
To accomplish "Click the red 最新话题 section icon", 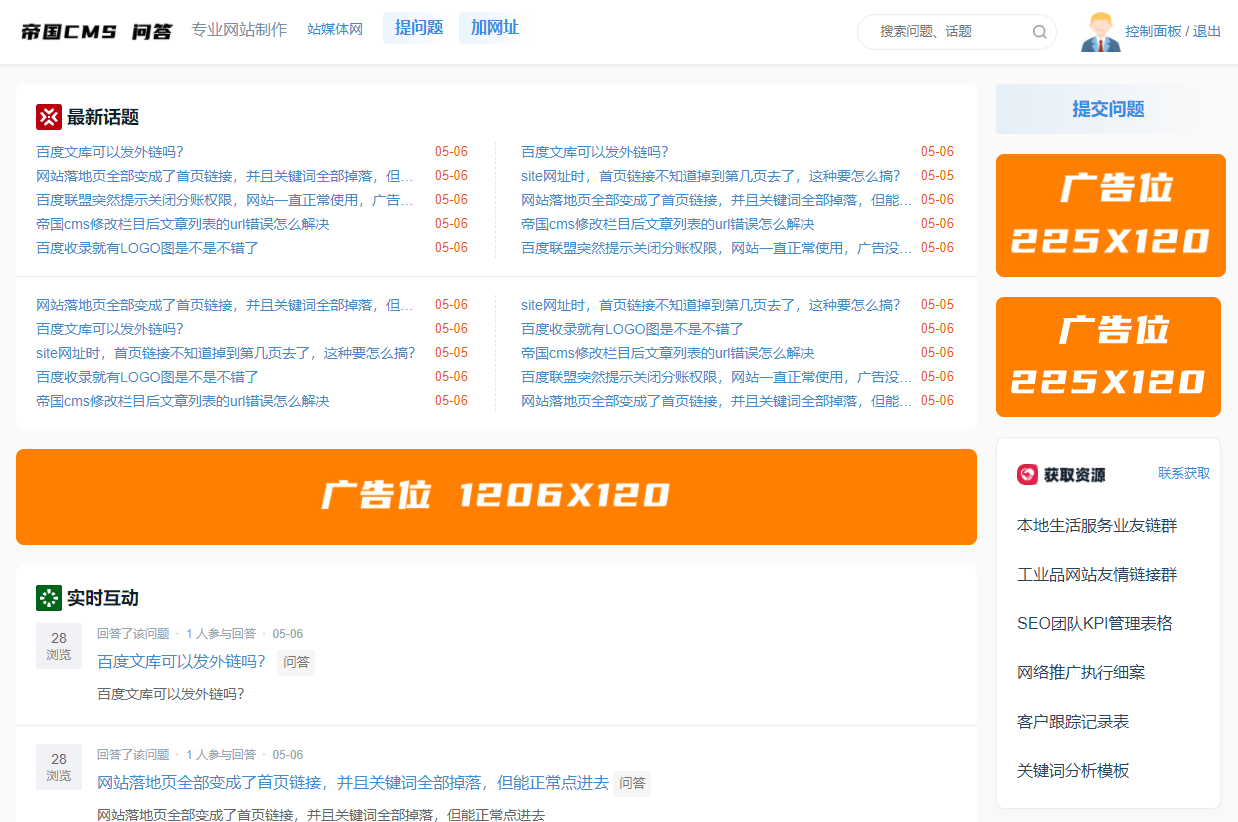I will 49,117.
